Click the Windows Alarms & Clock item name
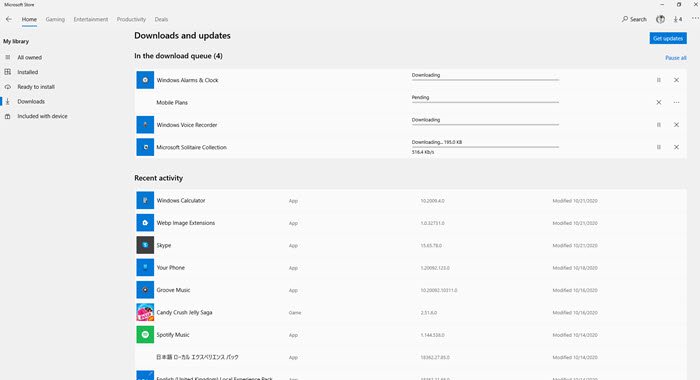This screenshot has width=700, height=380. pos(188,80)
